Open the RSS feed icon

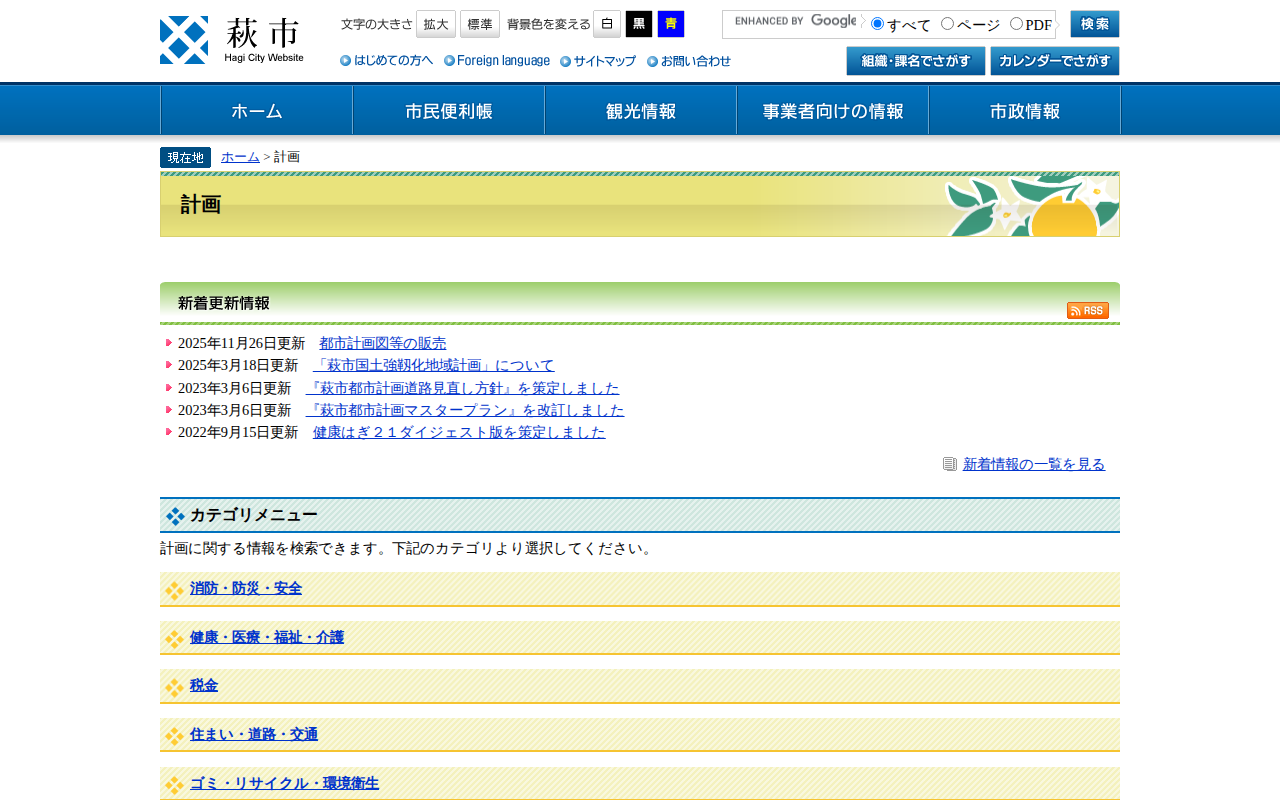tap(1088, 310)
